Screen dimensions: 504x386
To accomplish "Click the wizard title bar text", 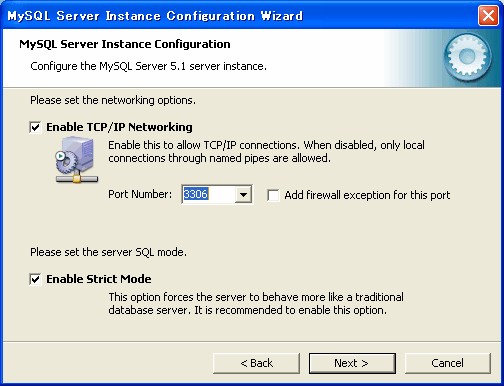I will [x=155, y=16].
